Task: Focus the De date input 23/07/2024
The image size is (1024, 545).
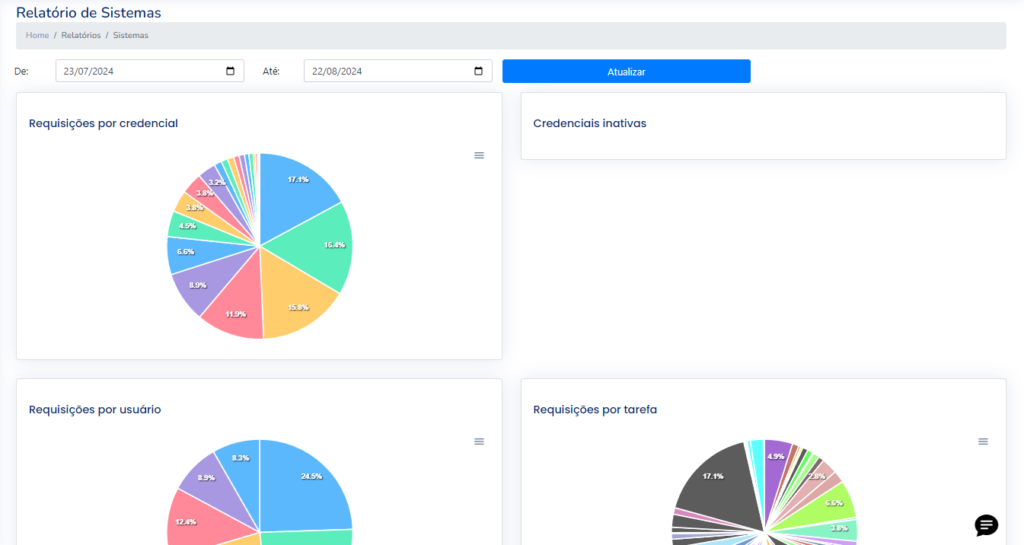Action: pyautogui.click(x=150, y=71)
